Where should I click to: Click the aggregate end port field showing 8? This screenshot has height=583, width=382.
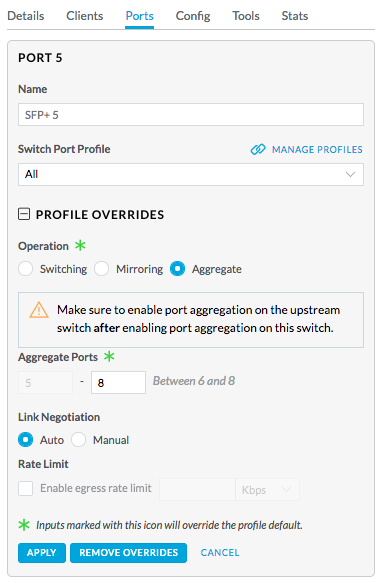pos(118,382)
